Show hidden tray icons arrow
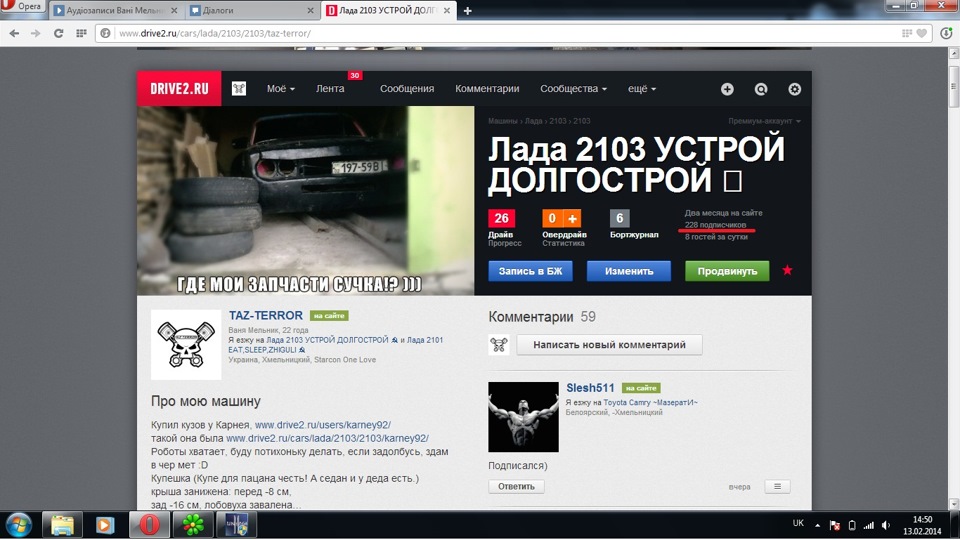 [x=817, y=525]
